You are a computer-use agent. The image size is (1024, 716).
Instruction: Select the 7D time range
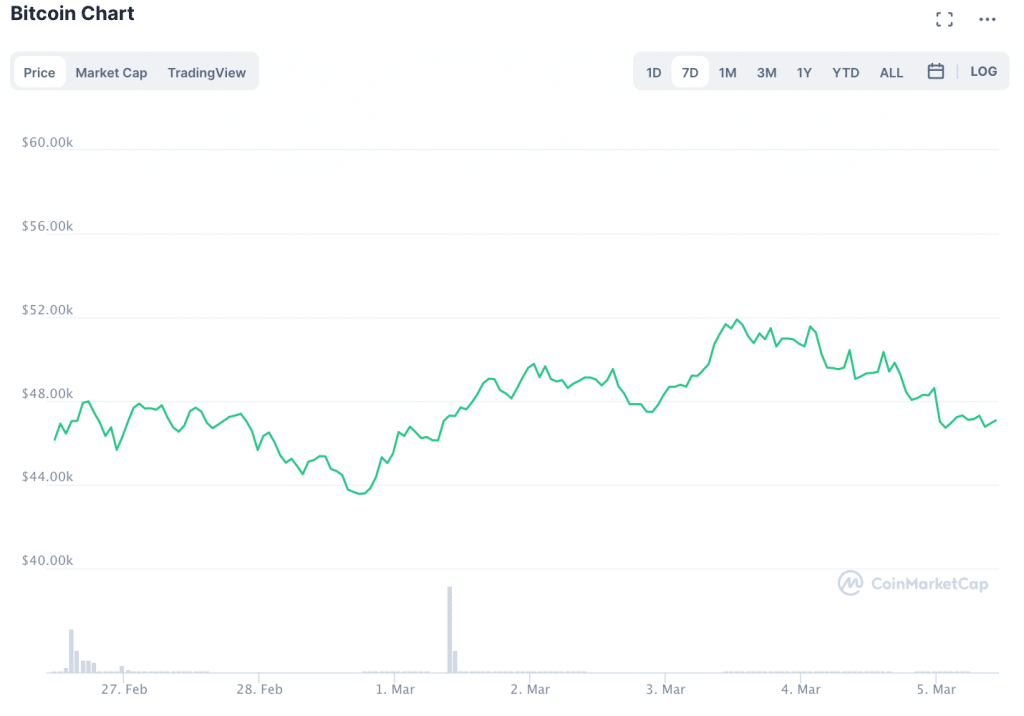[690, 72]
